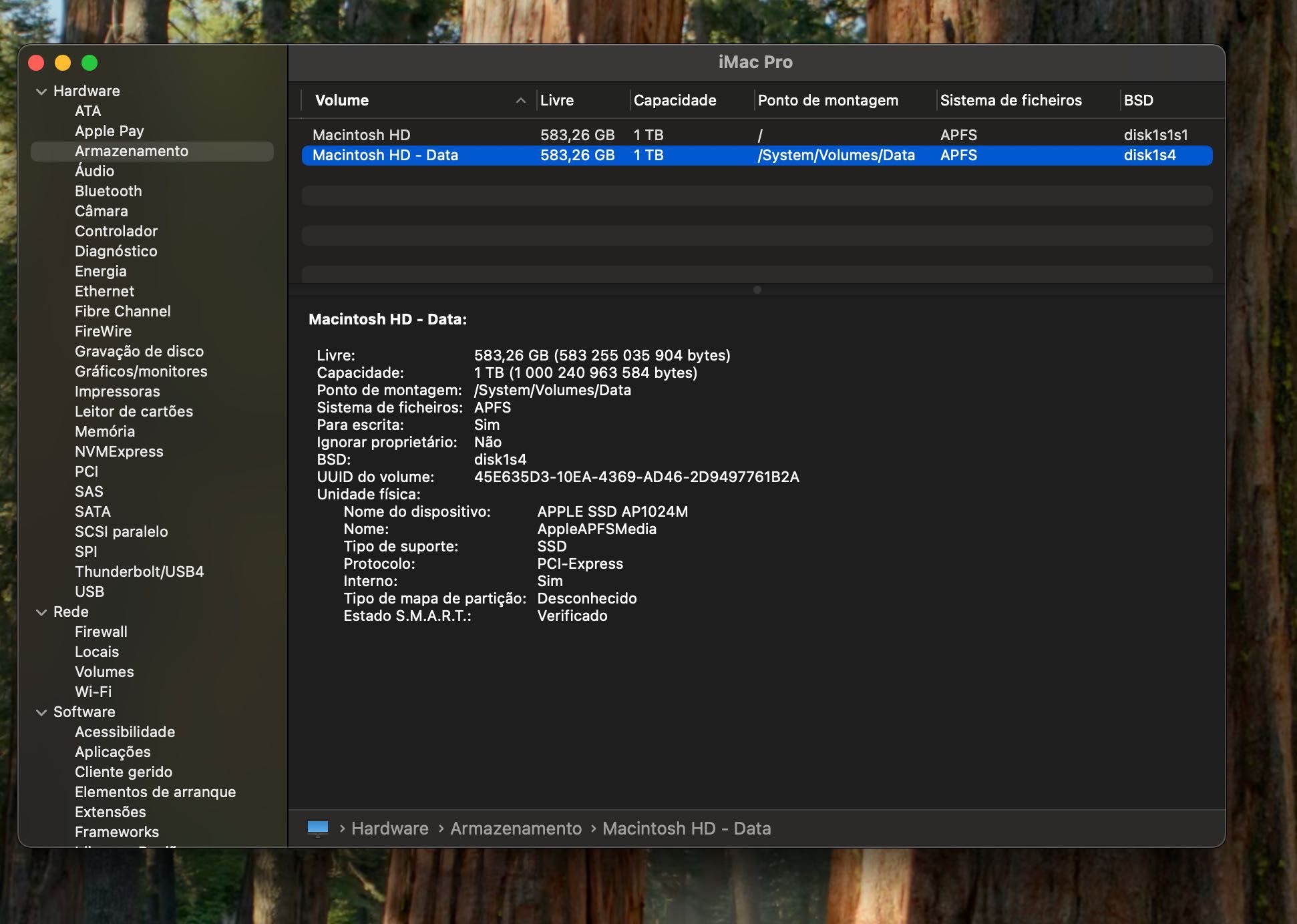Collapse the Hardware section chevron
This screenshot has width=1297, height=924.
41,91
